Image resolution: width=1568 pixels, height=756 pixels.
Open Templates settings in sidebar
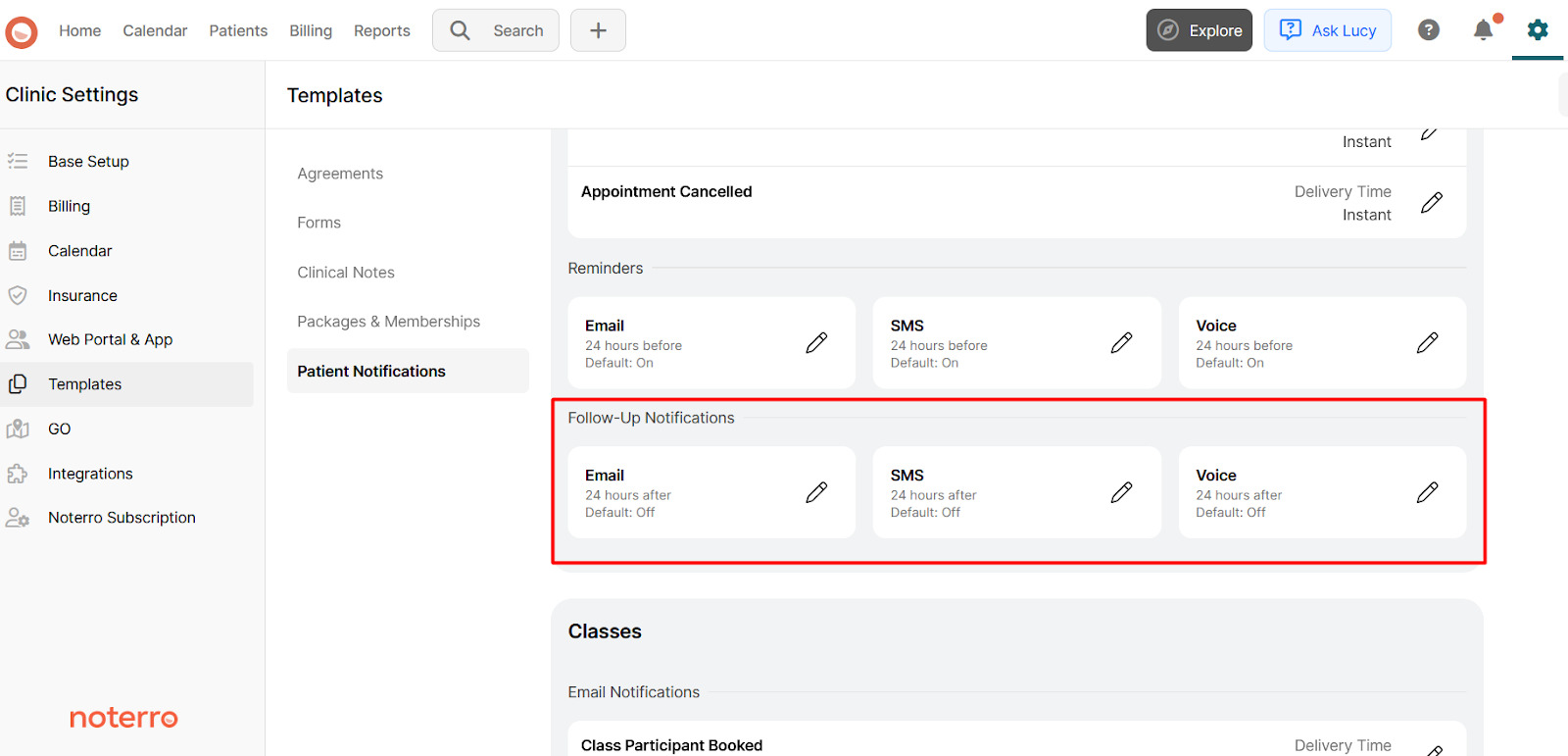(x=126, y=384)
